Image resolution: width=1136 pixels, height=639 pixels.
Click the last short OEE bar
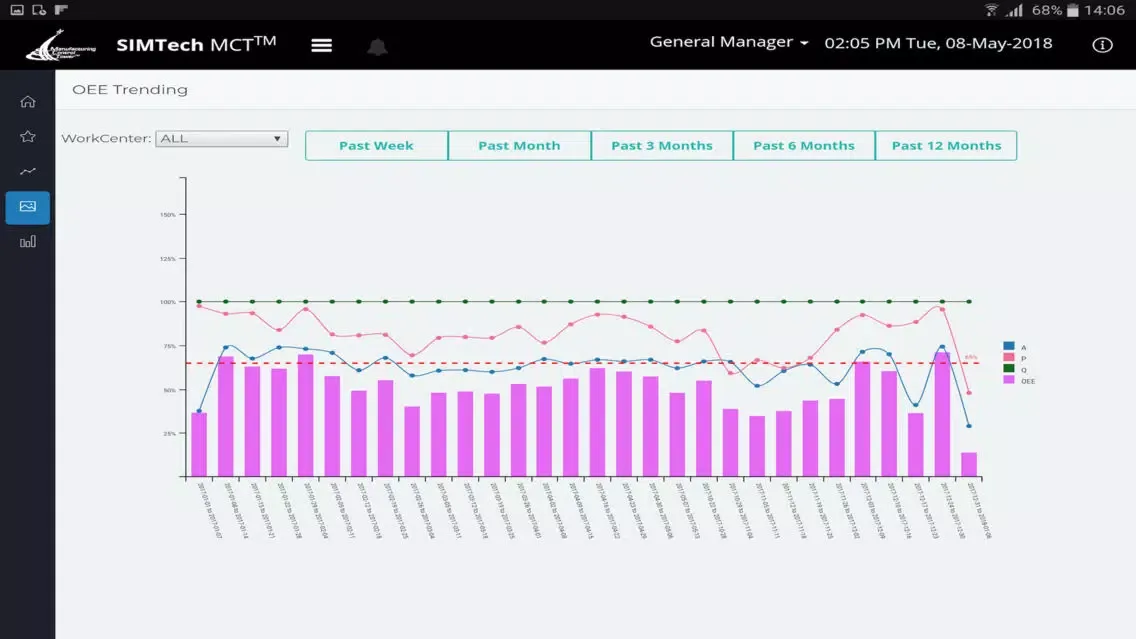(969, 464)
